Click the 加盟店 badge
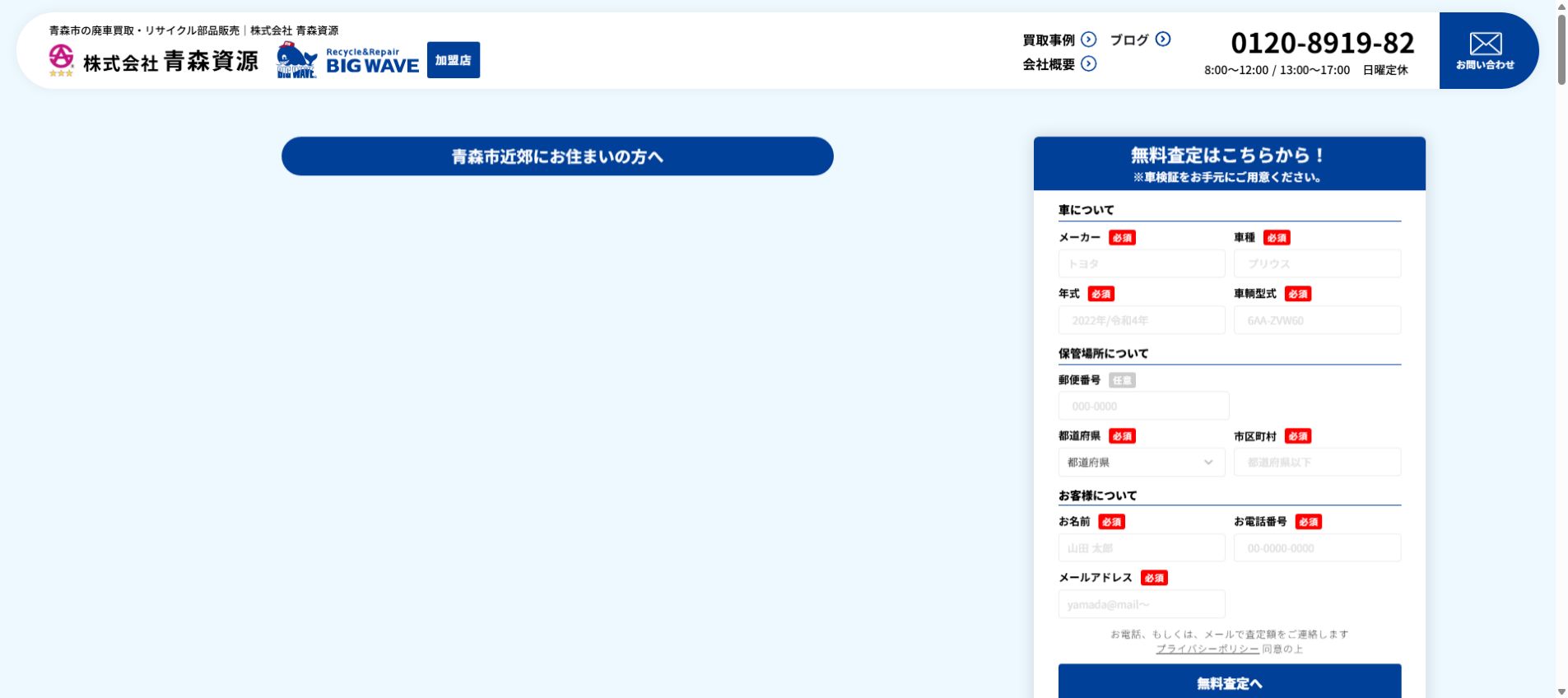1568x698 pixels. tap(454, 60)
